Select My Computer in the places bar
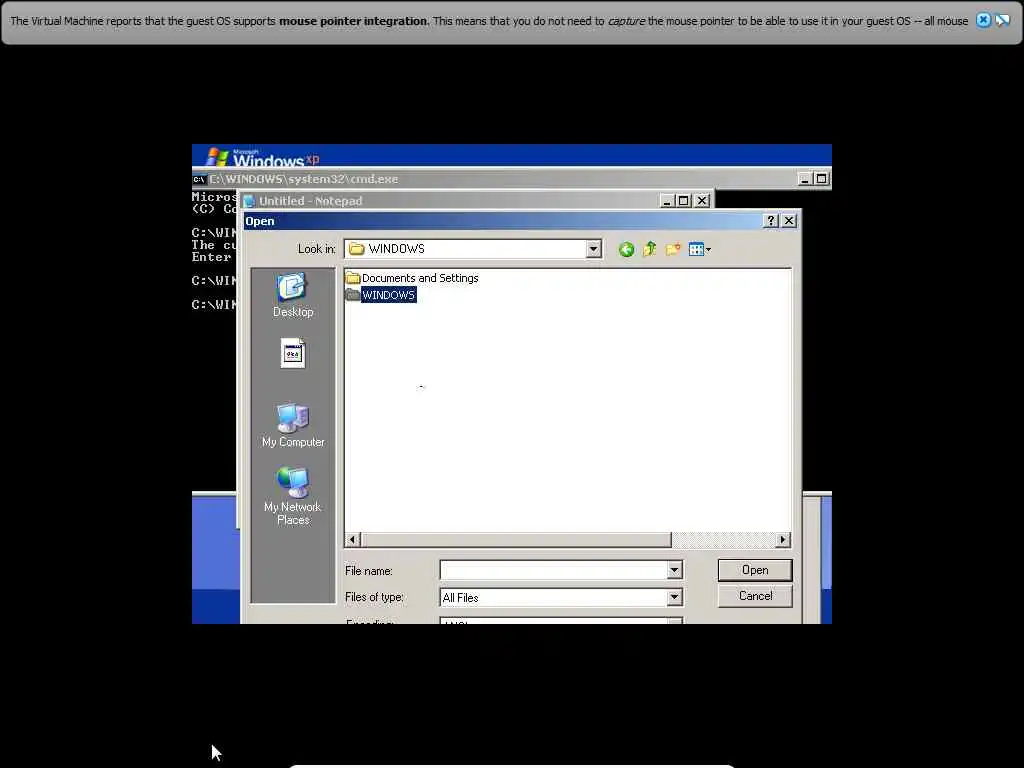 tap(293, 425)
